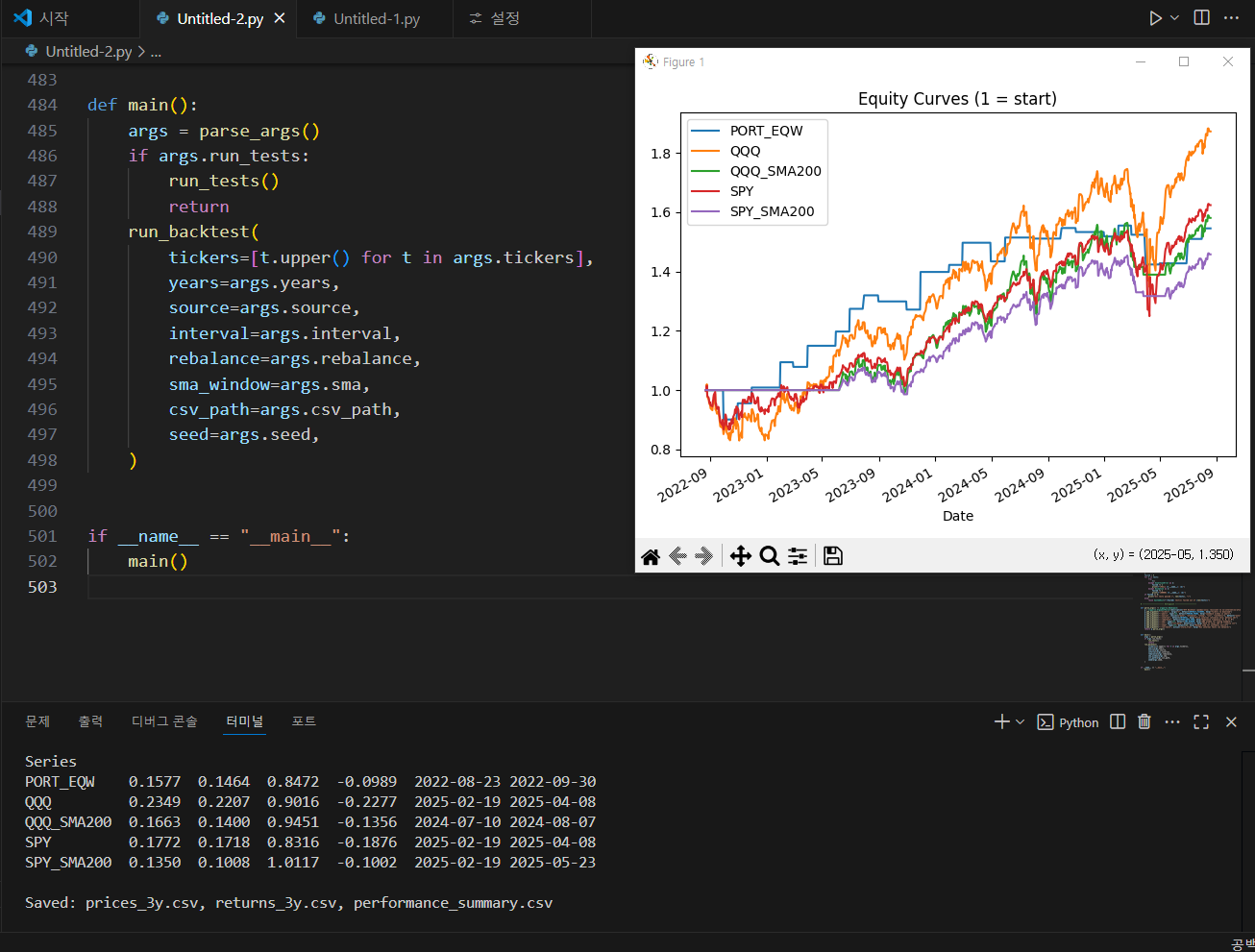Click the 공백 status bar entry
This screenshot has width=1255, height=952.
click(1243, 943)
